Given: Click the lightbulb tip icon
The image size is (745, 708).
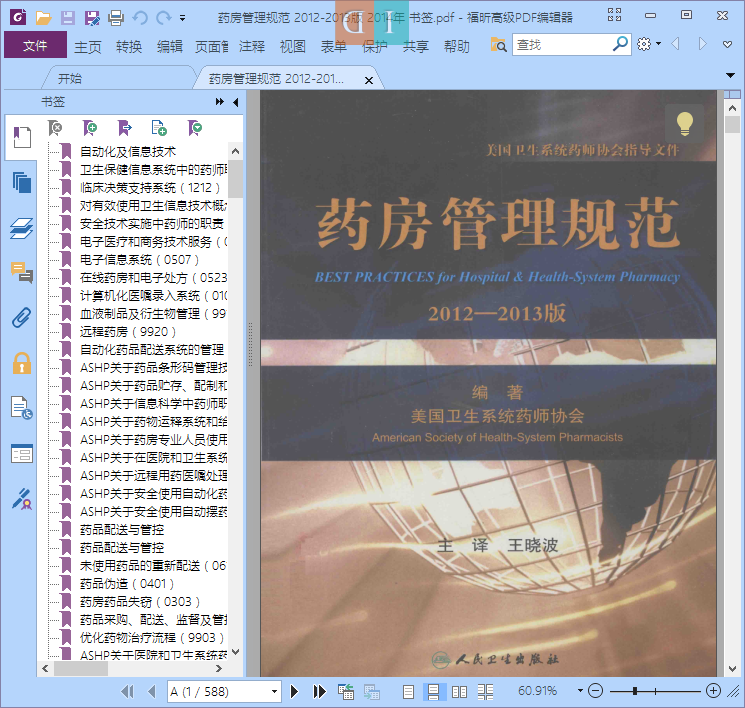Looking at the screenshot, I should [685, 124].
